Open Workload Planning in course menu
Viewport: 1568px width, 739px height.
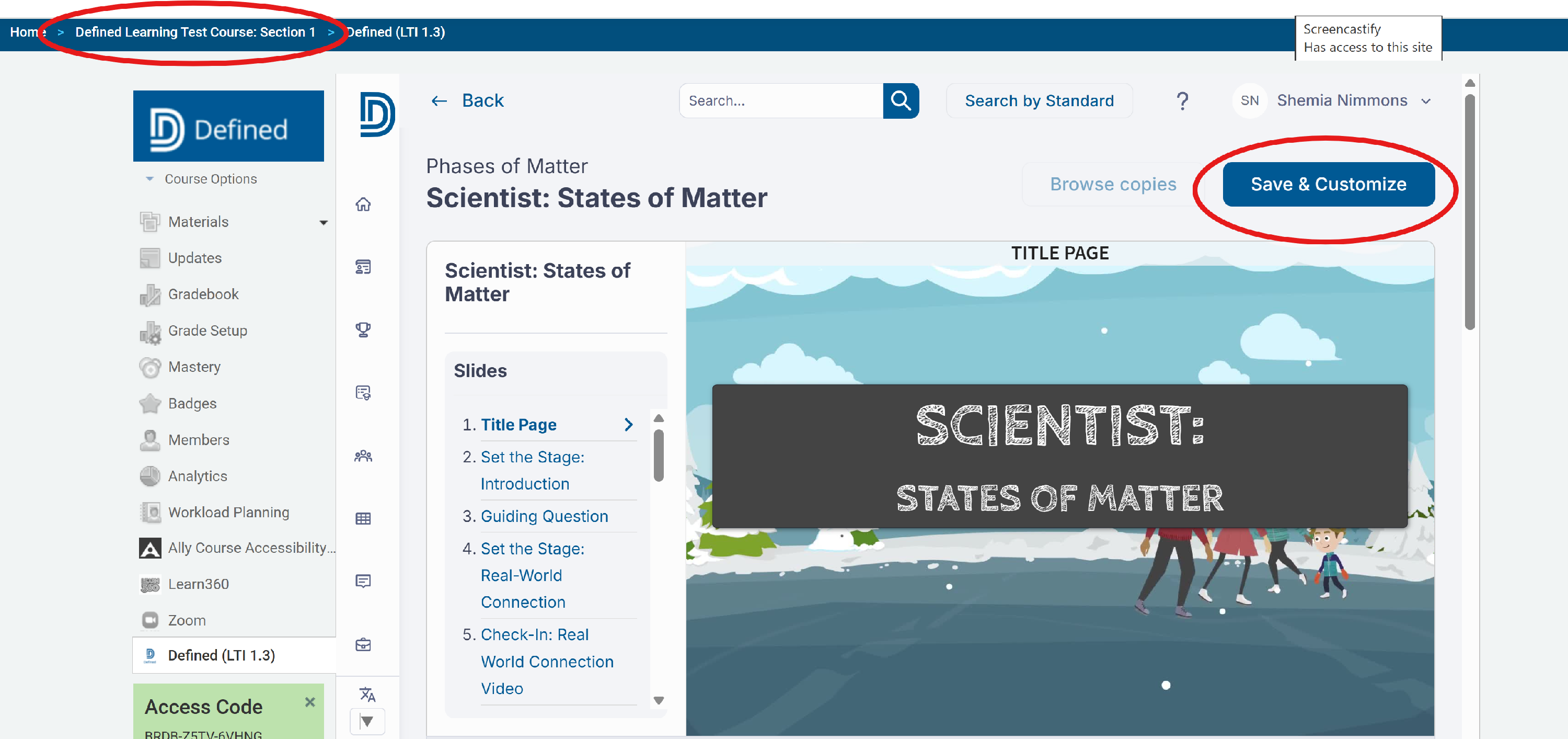(228, 513)
